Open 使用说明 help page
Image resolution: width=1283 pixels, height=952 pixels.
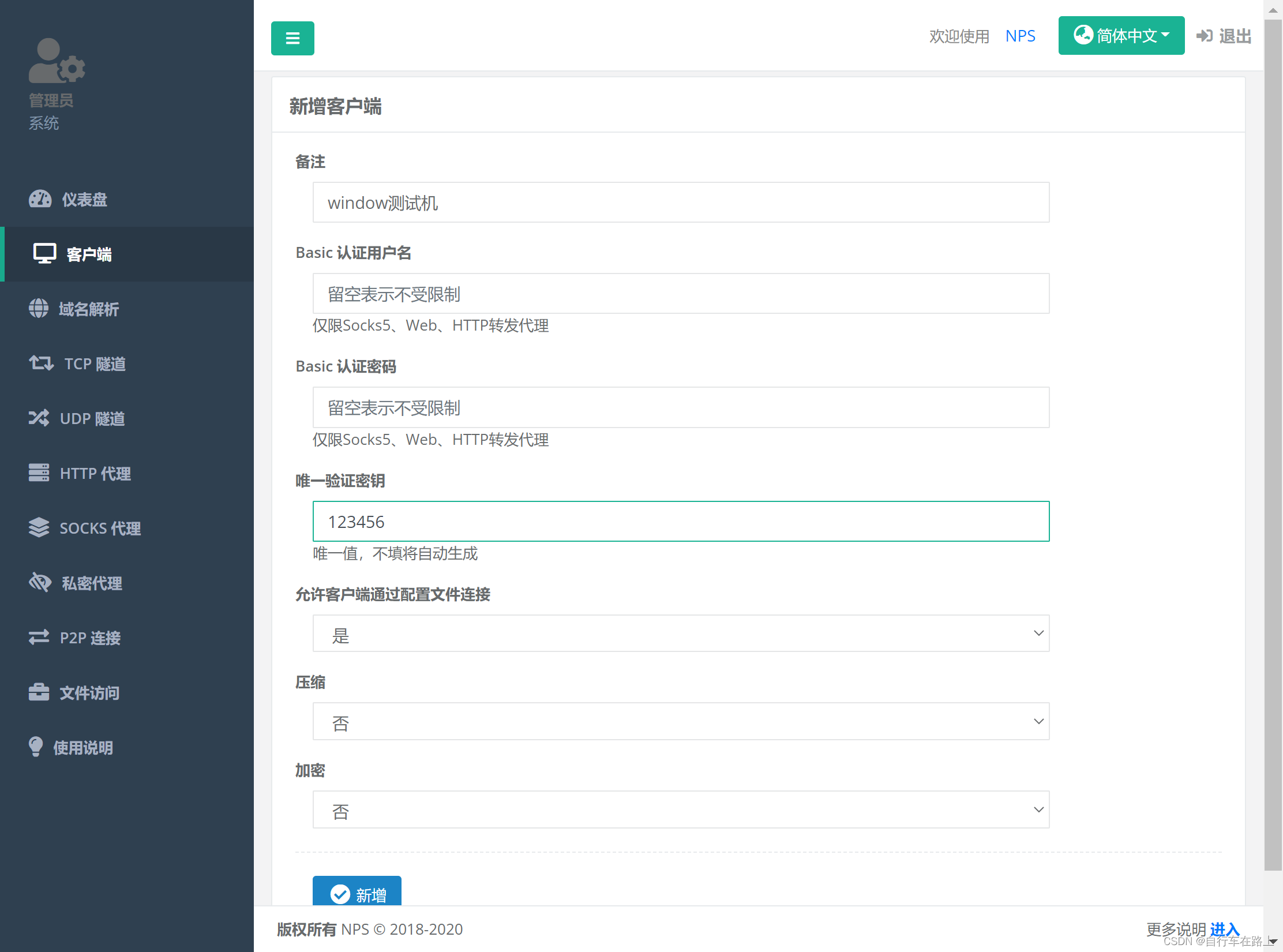coord(127,747)
